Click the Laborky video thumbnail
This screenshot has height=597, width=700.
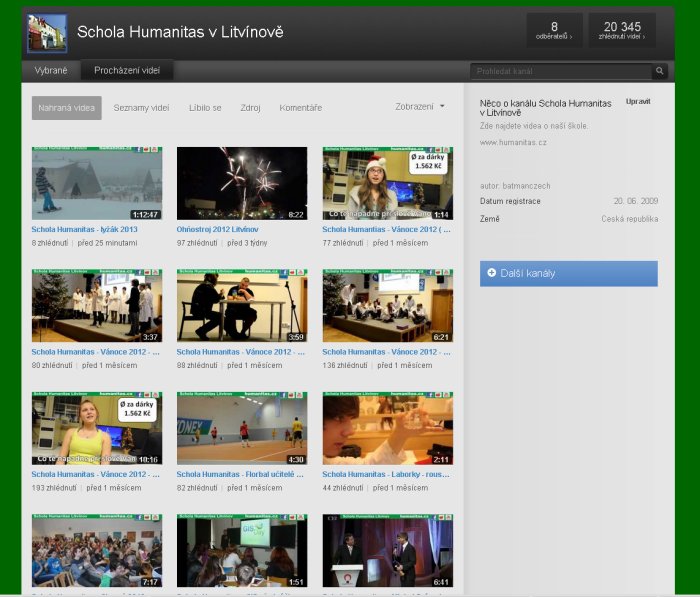387,428
